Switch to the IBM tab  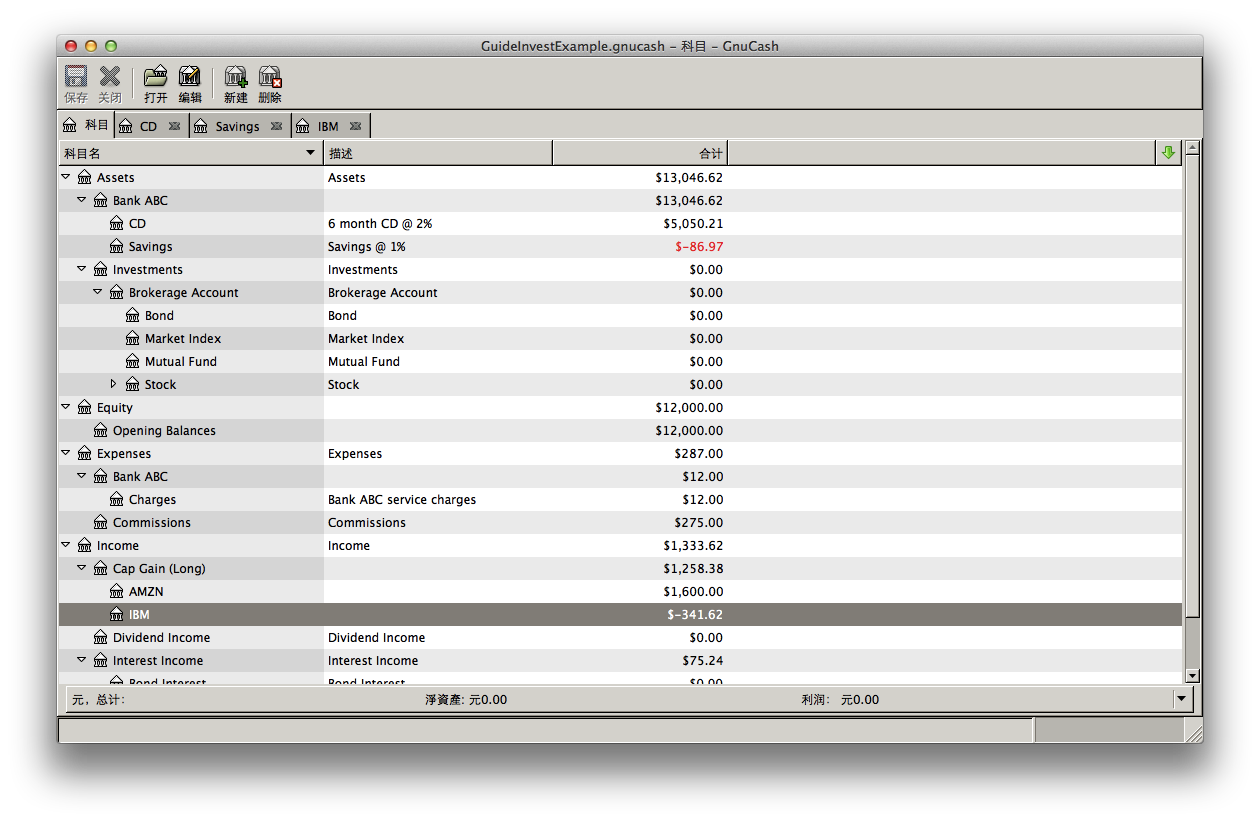(328, 127)
